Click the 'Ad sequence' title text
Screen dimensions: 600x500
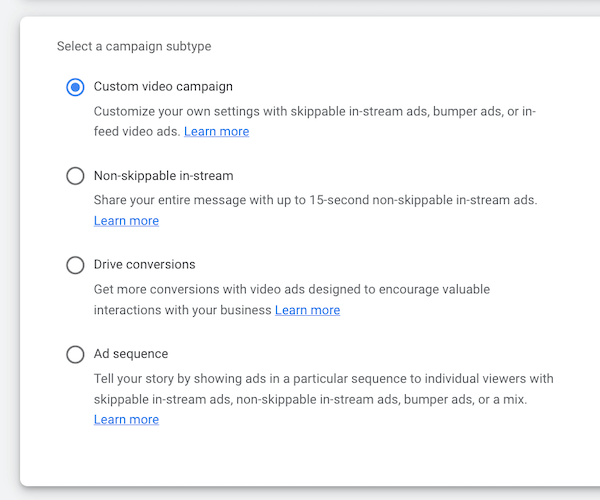click(131, 354)
